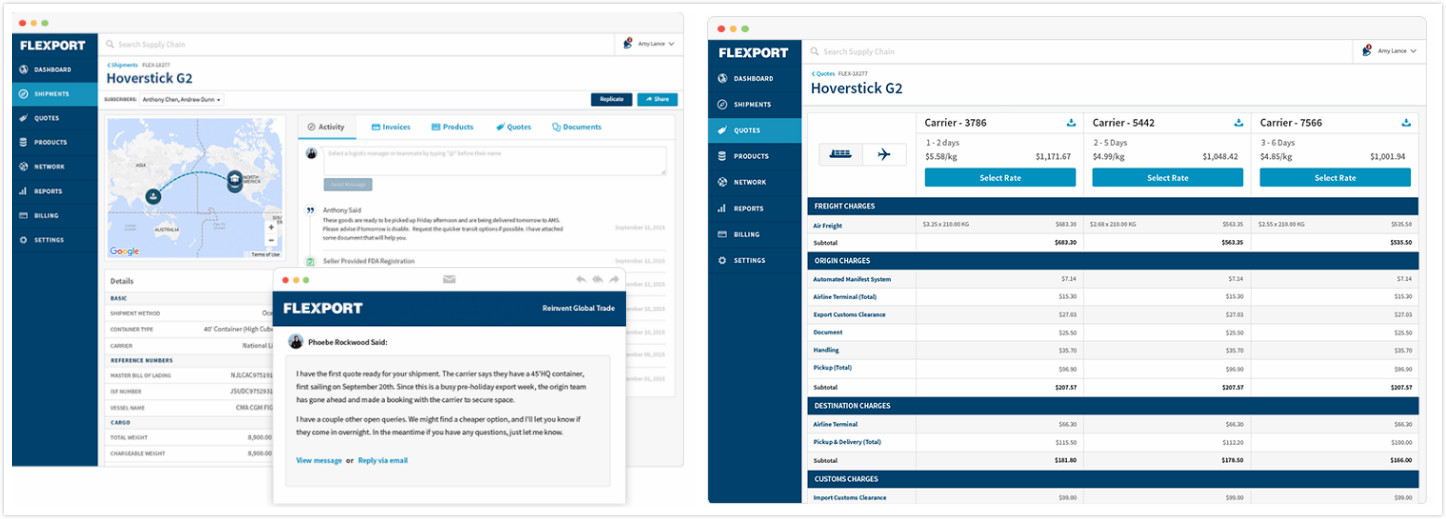
Task: Click the Share button
Action: tap(657, 99)
